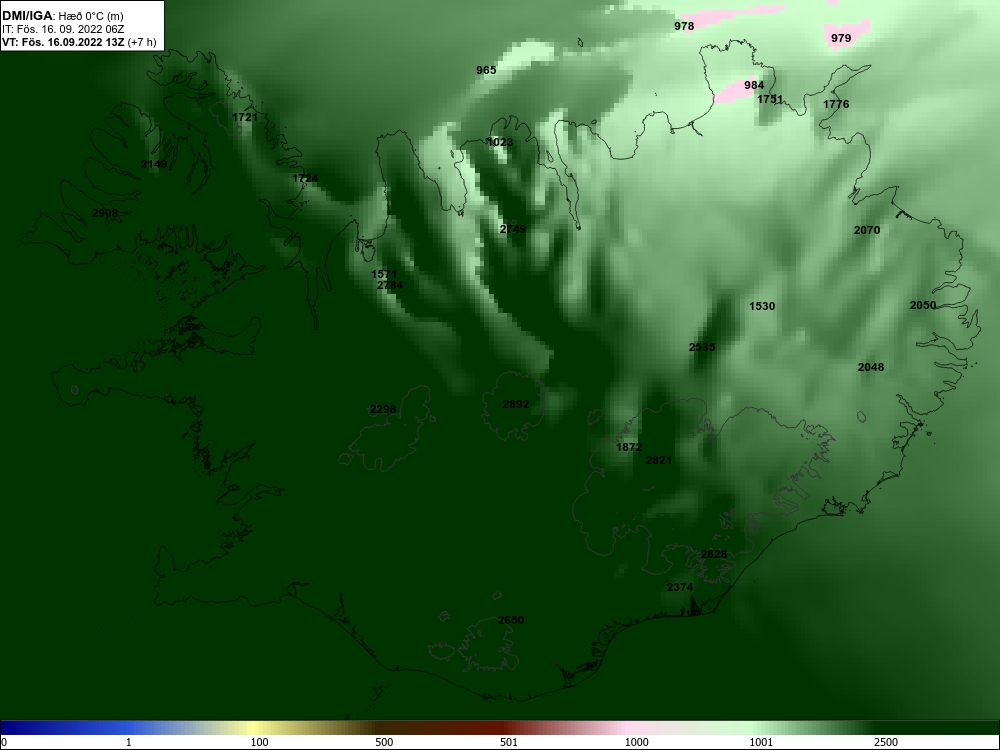Viewport: 1000px width, 750px height.
Task: Click the DMI/IGA Hæð 0°C title text
Action: 63,16
